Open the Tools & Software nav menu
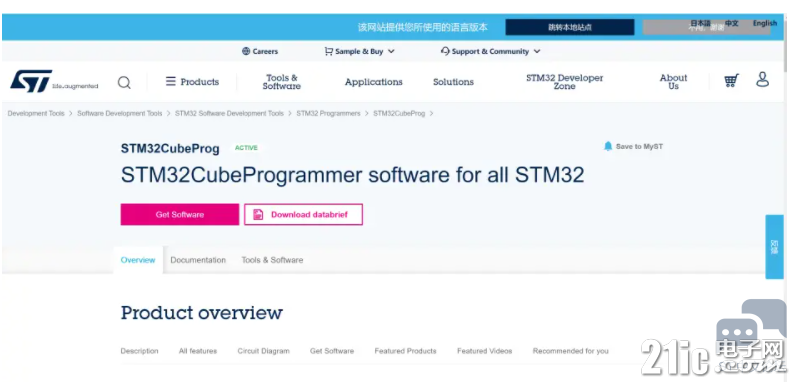 tap(281, 82)
